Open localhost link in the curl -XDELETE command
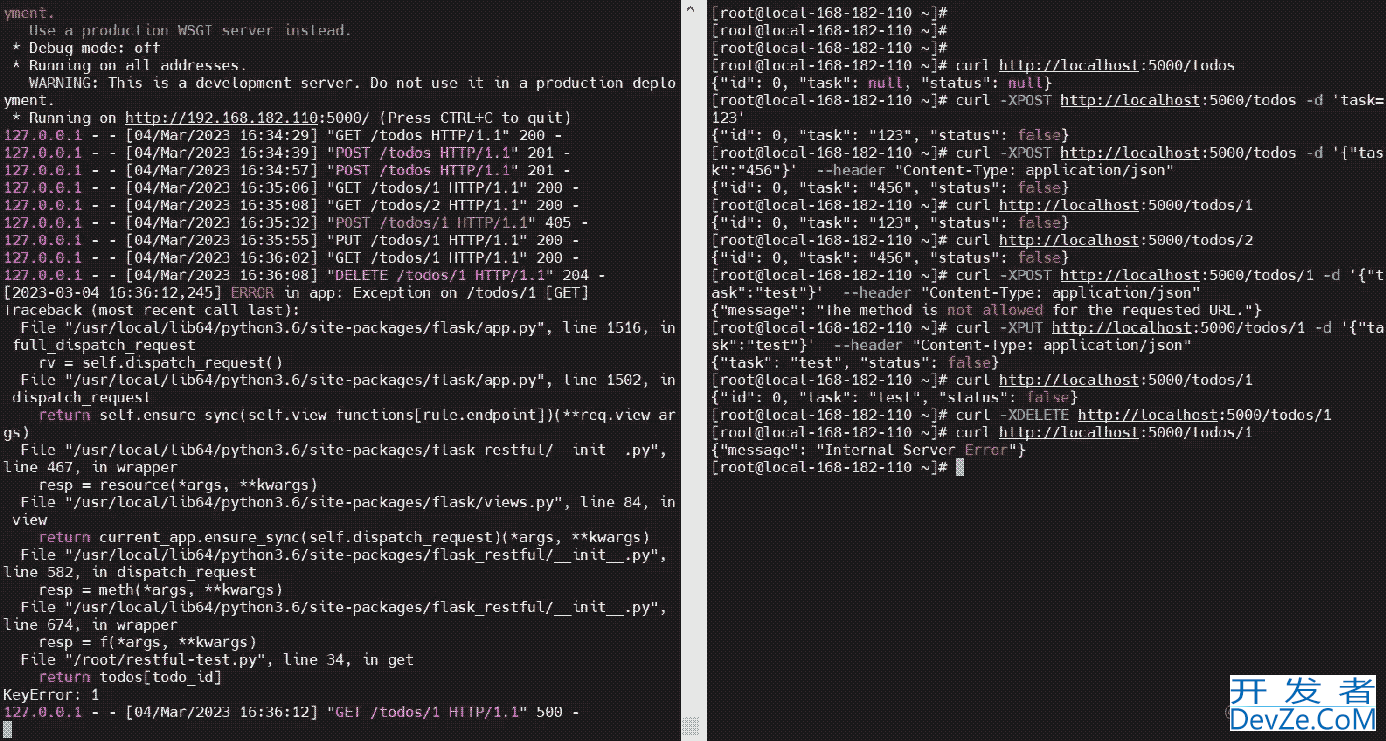The image size is (1386, 741). tap(1148, 415)
